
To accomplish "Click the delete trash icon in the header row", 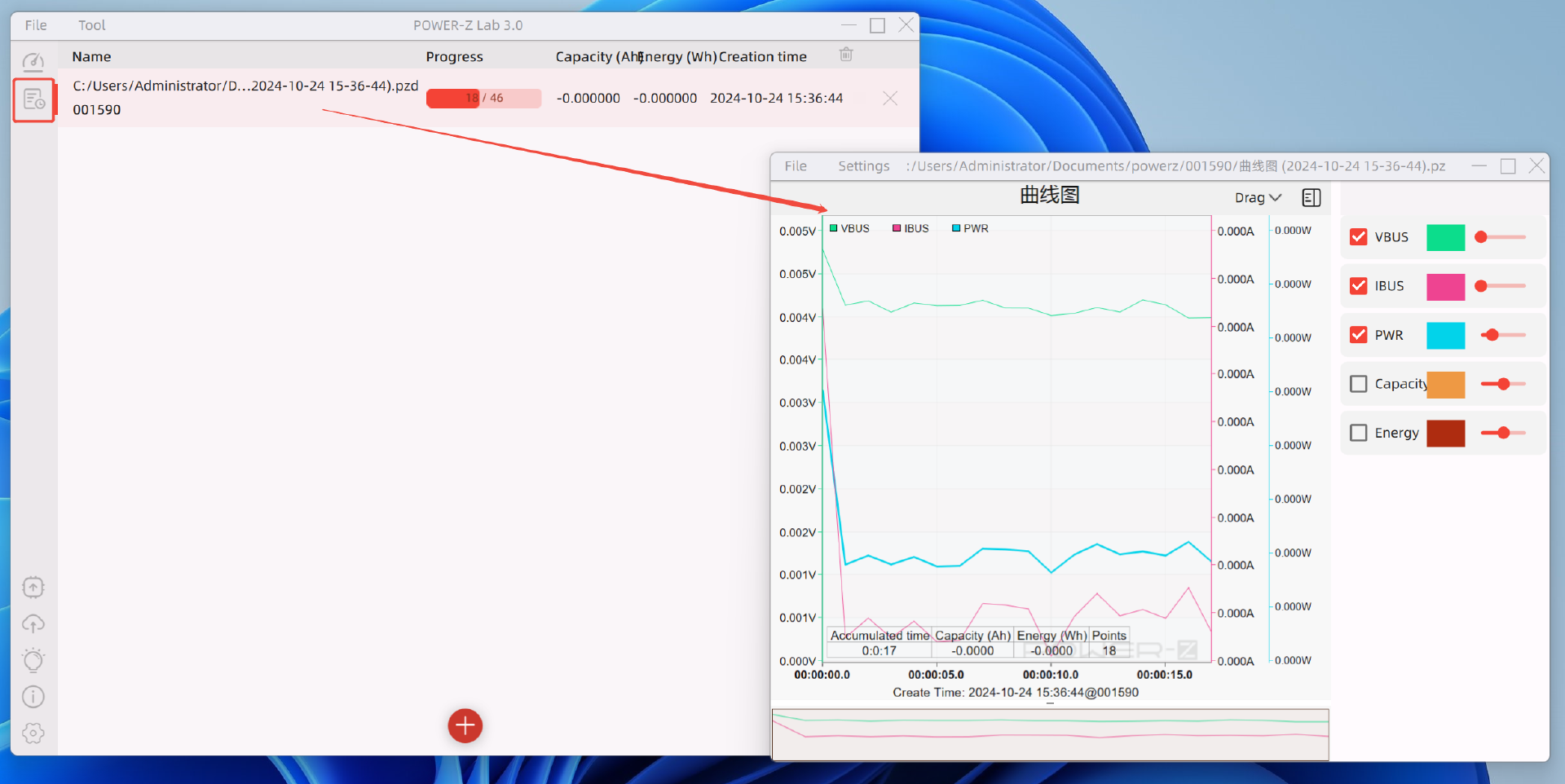I will (845, 55).
